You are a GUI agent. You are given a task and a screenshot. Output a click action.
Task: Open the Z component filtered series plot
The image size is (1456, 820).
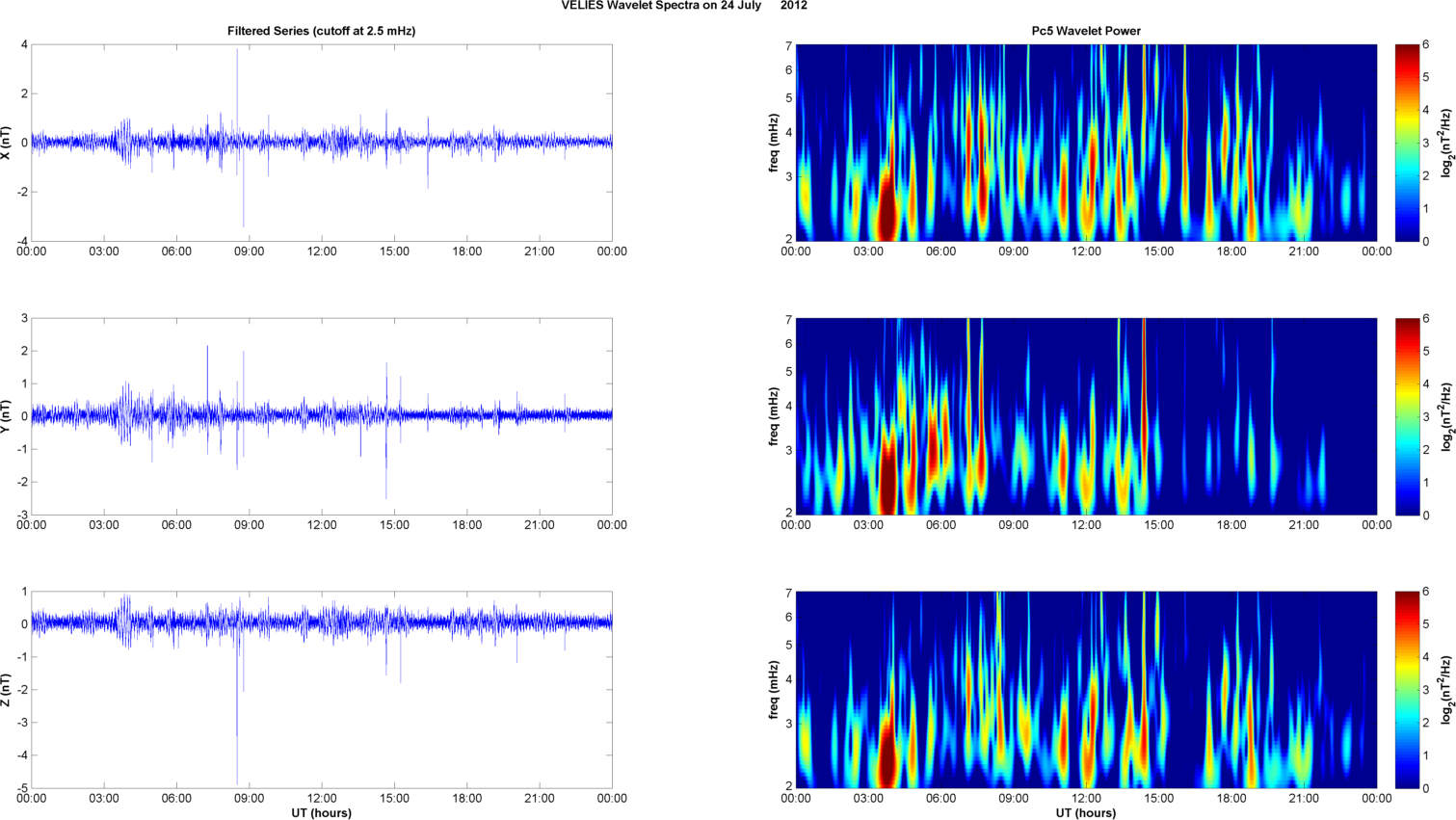click(x=322, y=690)
